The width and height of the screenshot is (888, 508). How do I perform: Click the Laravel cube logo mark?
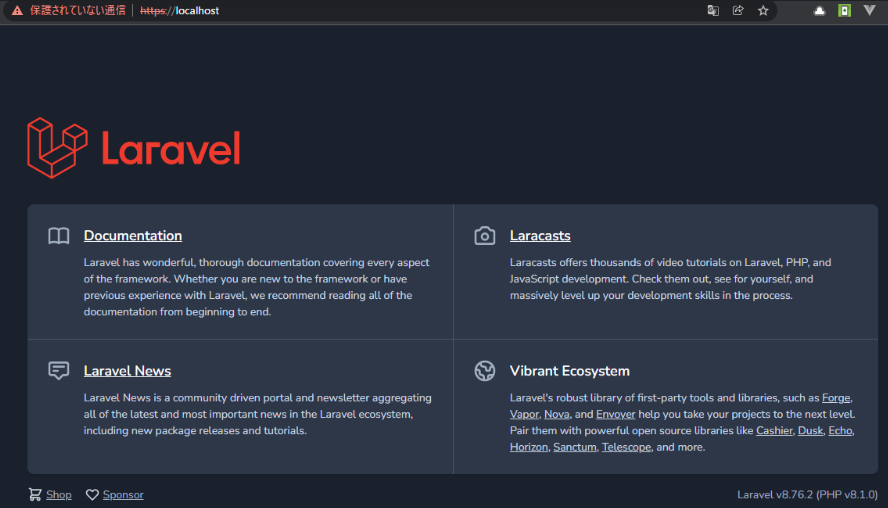pos(57,148)
